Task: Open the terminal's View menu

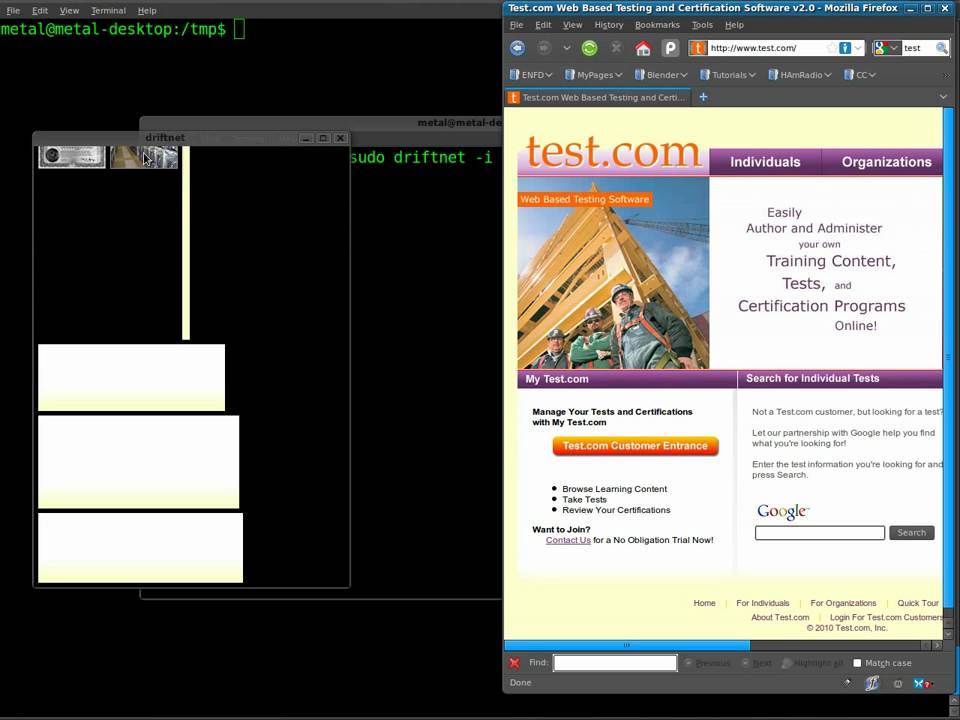Action: [69, 10]
